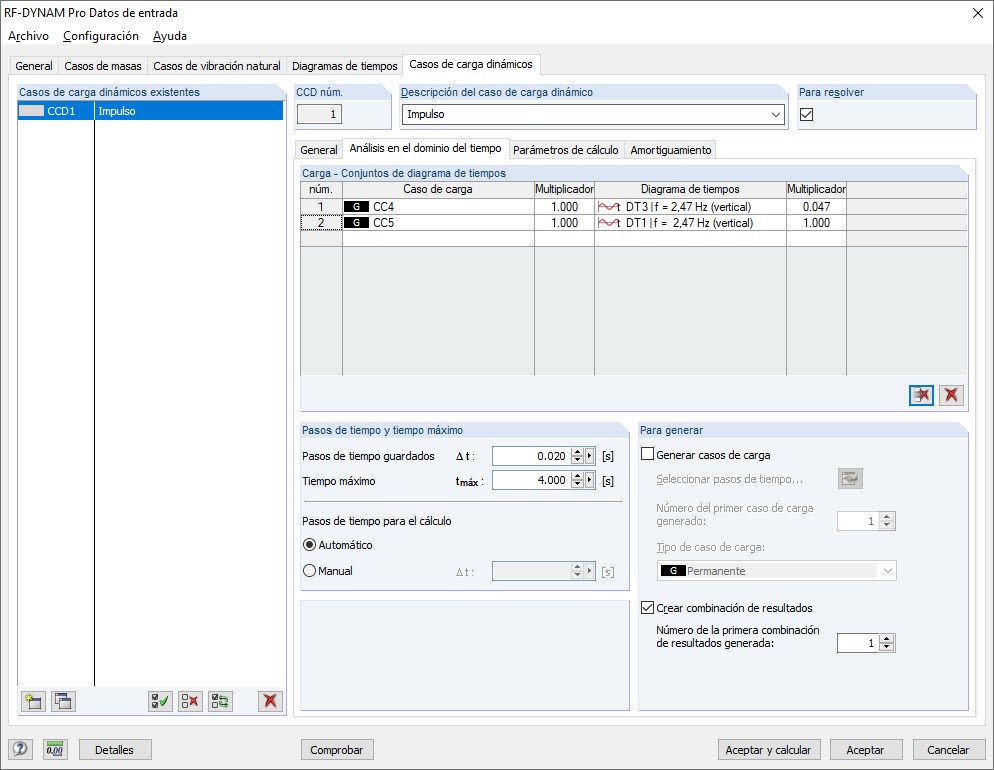
Task: Check all load cases icon
Action: [x=160, y=701]
